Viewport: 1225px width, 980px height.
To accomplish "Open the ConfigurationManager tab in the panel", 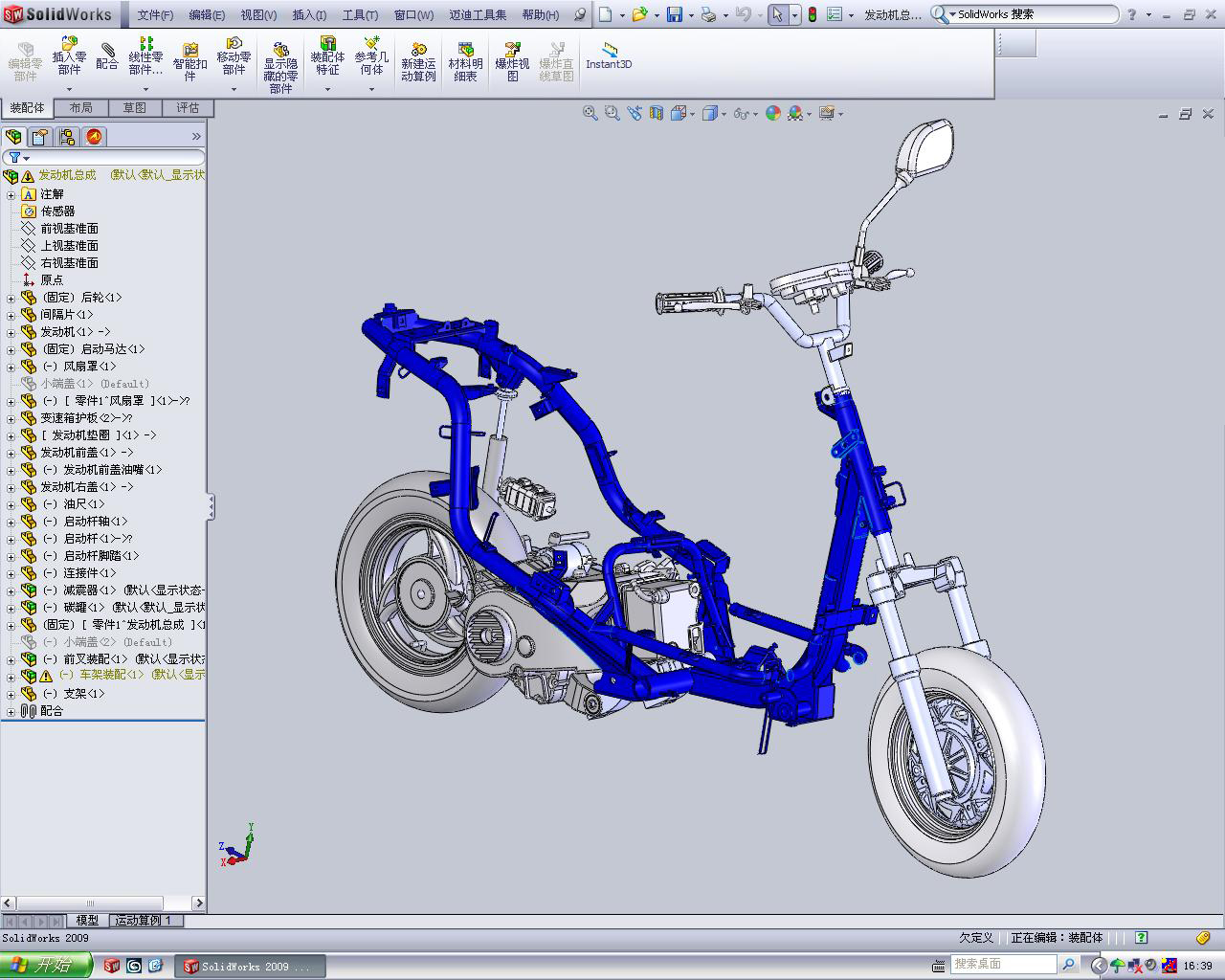I will (66, 137).
